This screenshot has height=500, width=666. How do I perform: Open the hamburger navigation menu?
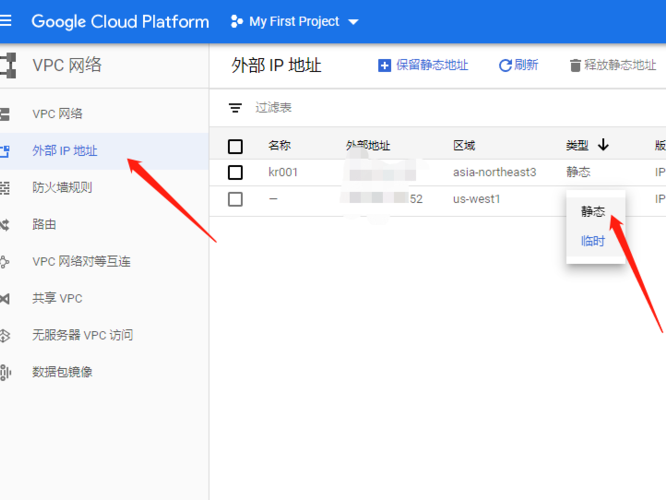[6, 20]
